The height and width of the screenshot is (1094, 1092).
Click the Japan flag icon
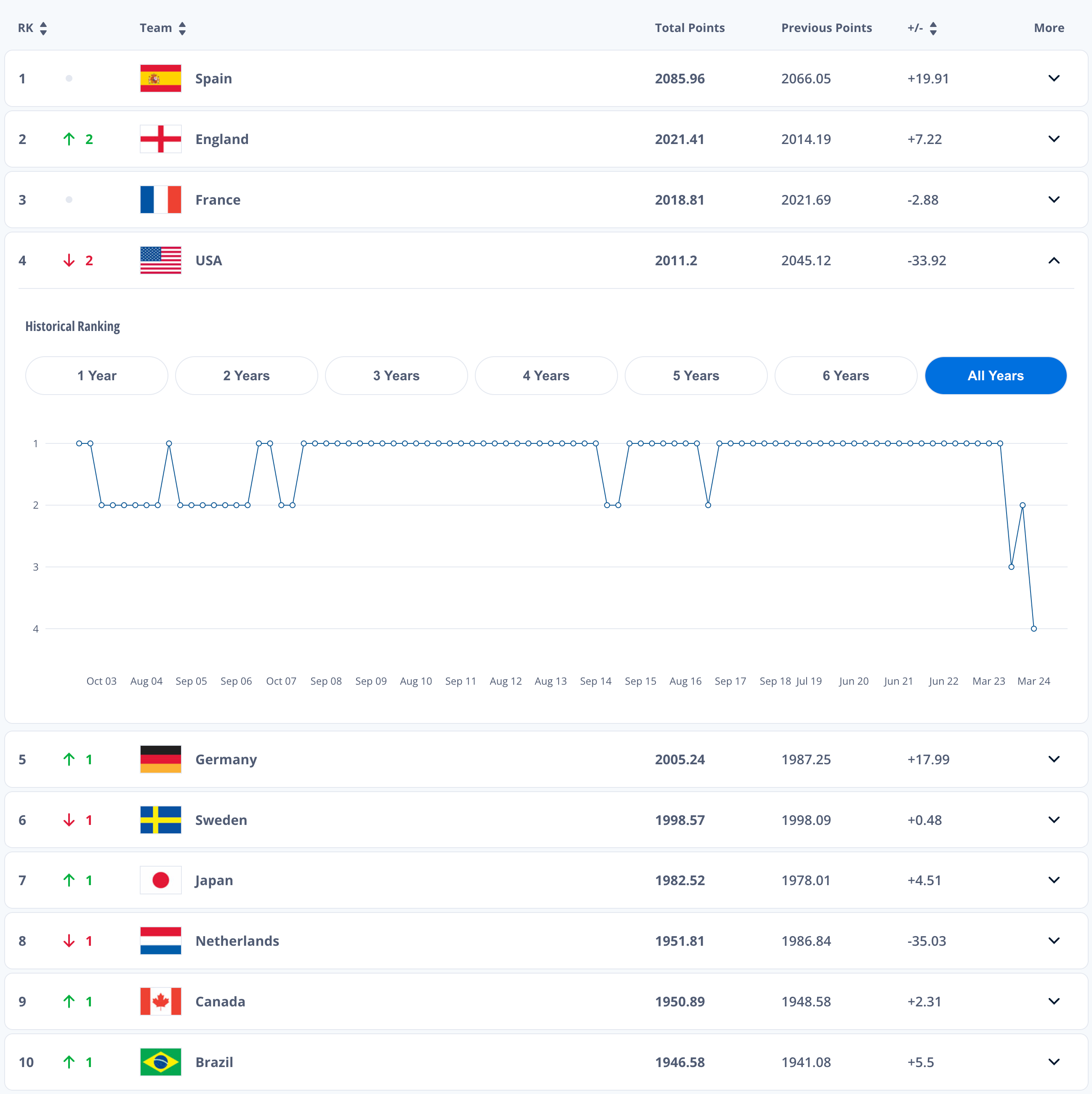click(x=161, y=880)
